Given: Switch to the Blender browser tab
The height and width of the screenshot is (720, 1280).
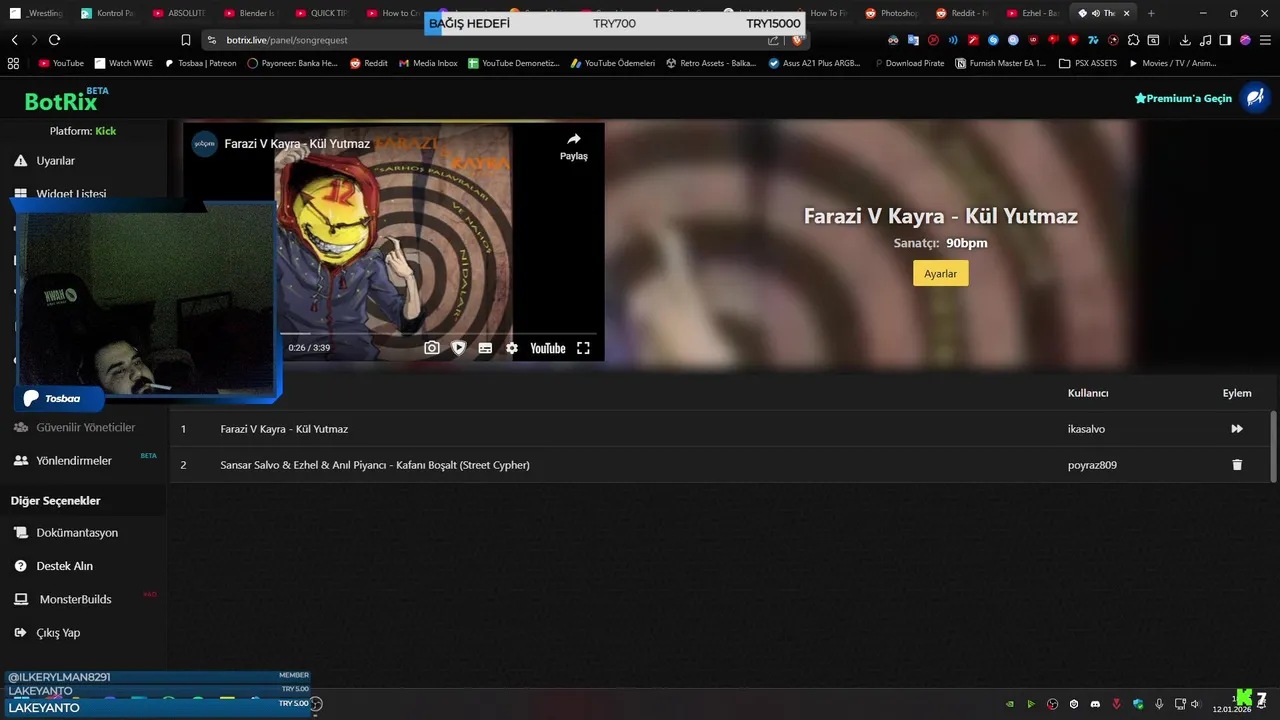Looking at the screenshot, I should click(x=250, y=13).
